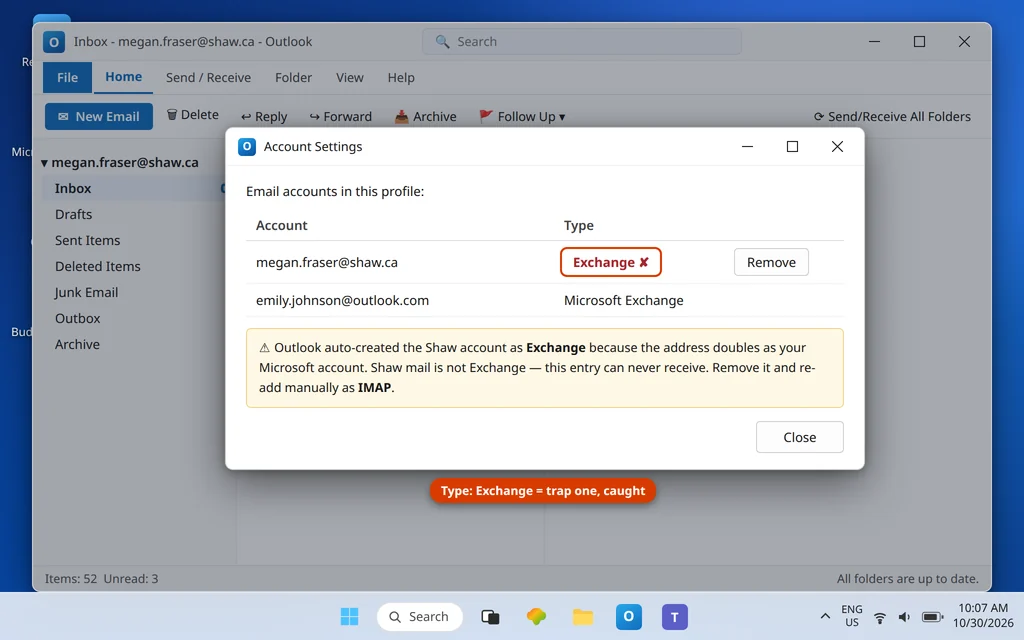Click the Microsoft Exchange type cell
1024x640 pixels.
pos(624,300)
